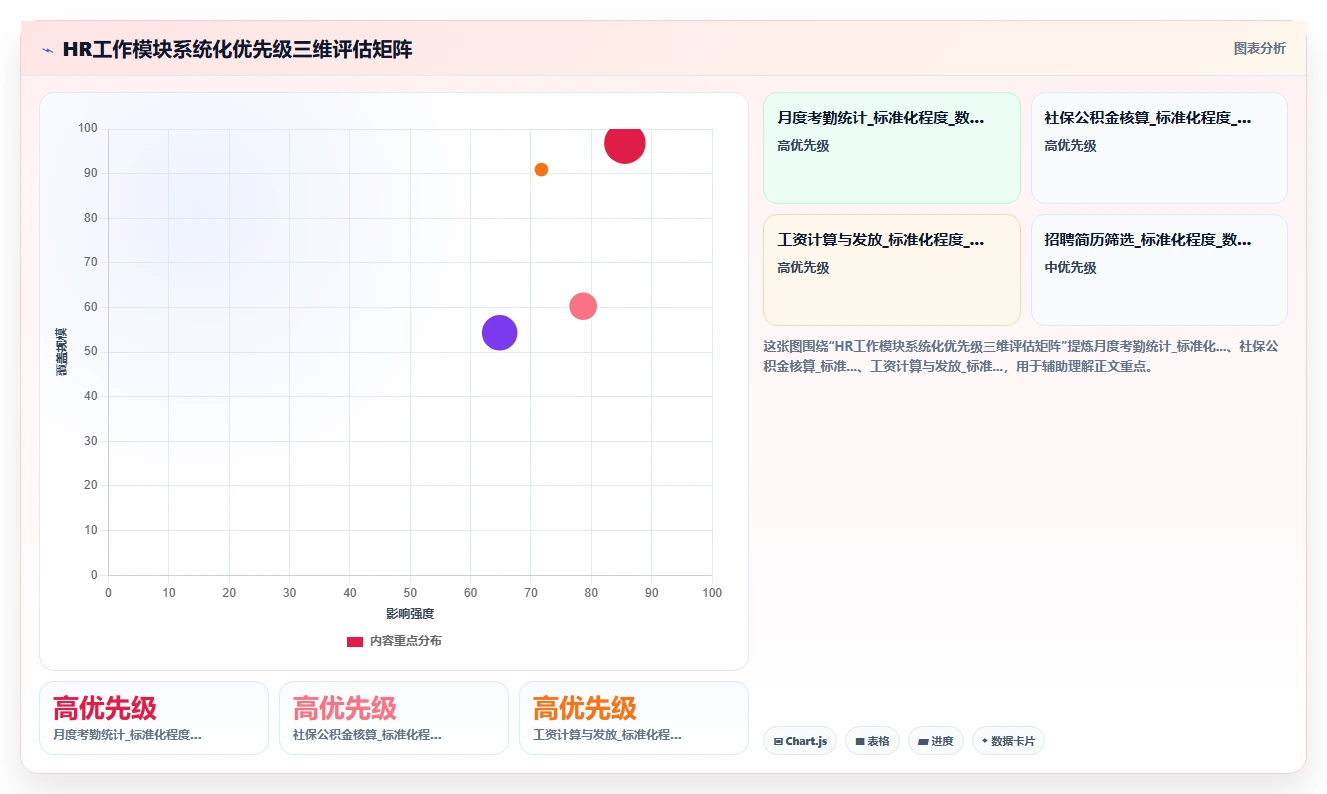Toggle the 内容重点分布 legend swatch

click(x=355, y=641)
